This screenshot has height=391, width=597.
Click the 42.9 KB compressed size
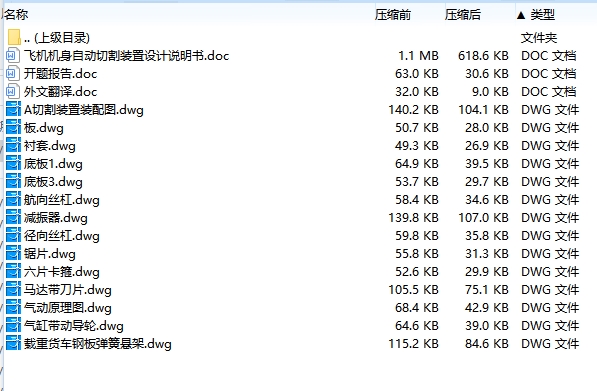487,308
